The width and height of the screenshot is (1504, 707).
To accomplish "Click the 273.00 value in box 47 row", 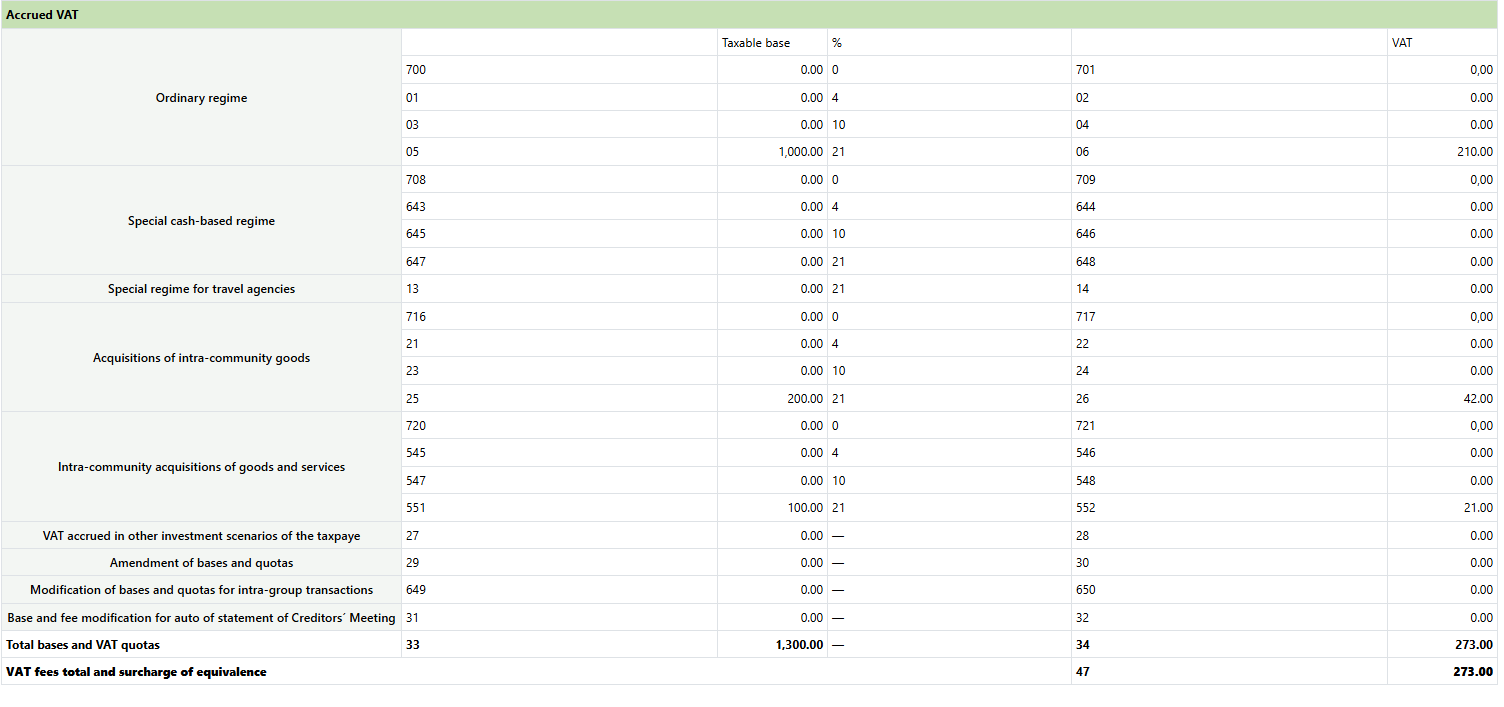I will tap(1473, 672).
